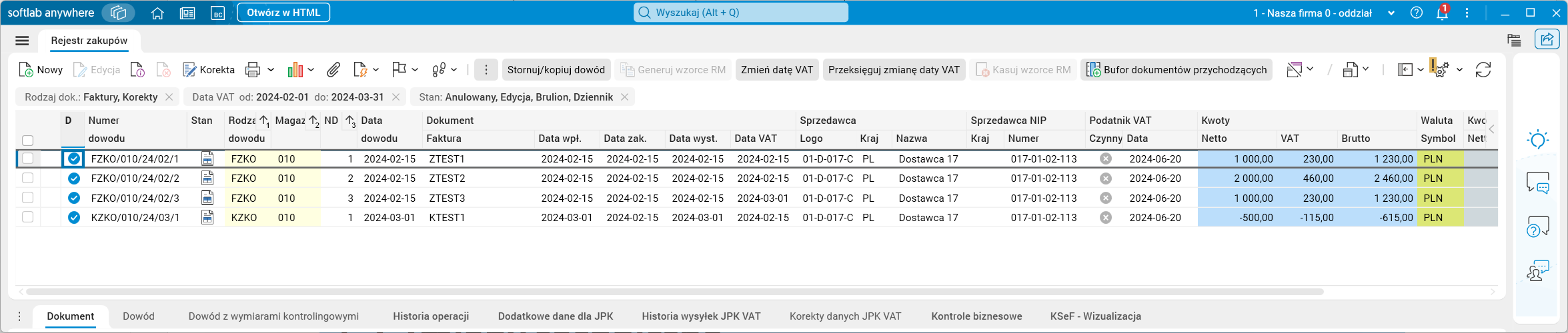Screen dimensions: 1568x333
Task: Open the Kontrole biznesowe tab
Action: tap(976, 316)
